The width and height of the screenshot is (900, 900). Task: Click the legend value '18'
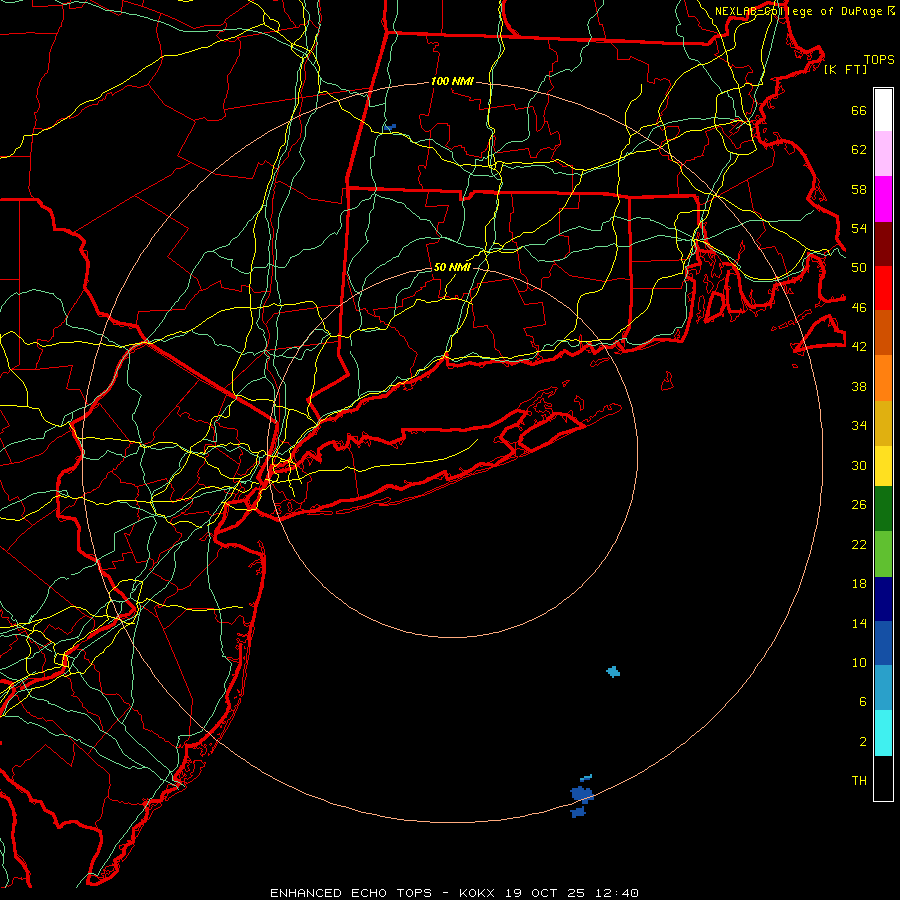coord(859,584)
